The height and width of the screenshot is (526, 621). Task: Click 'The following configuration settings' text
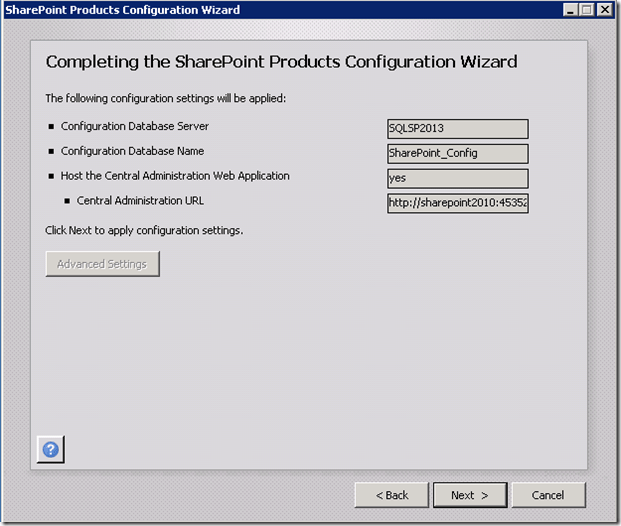click(x=166, y=99)
